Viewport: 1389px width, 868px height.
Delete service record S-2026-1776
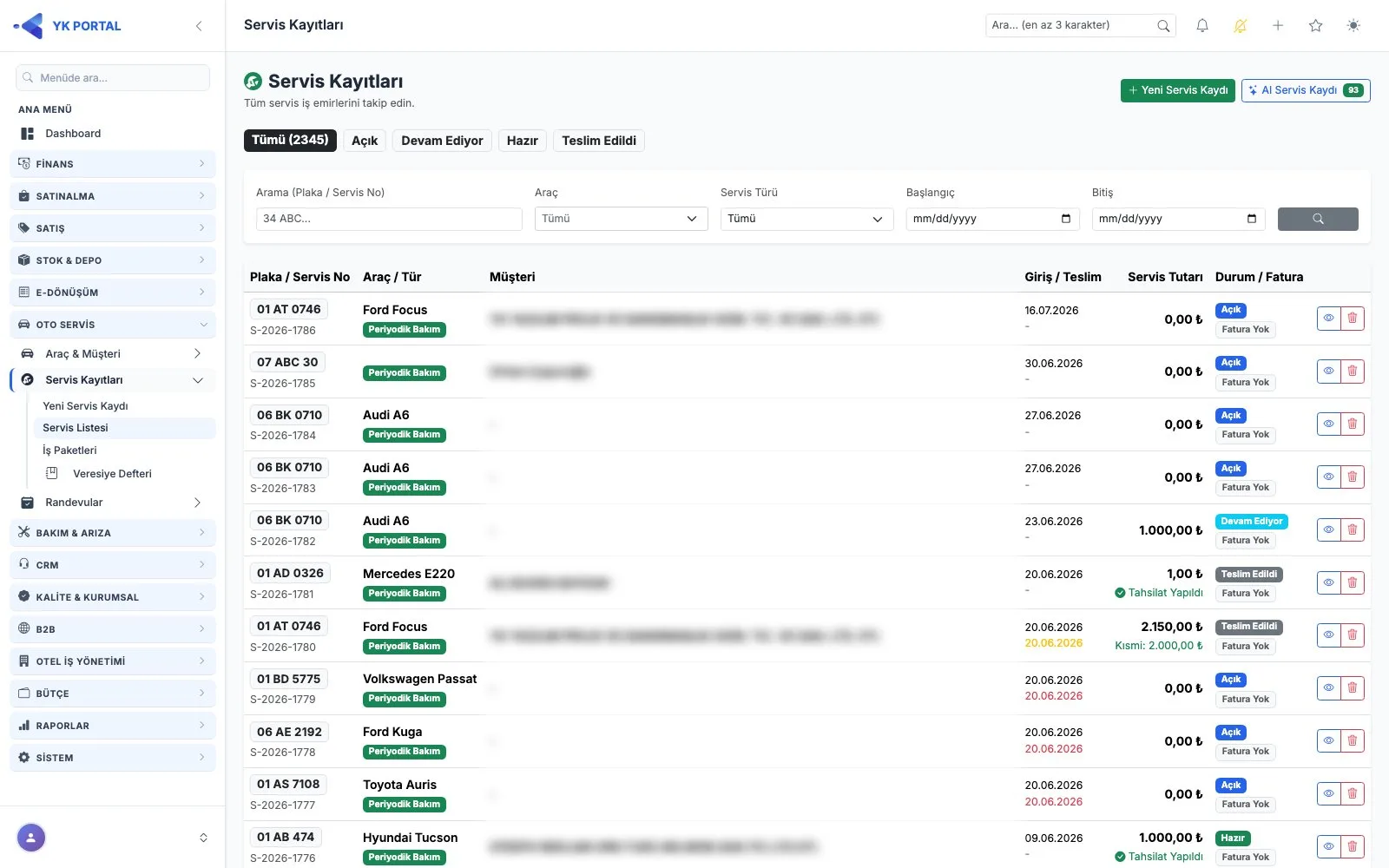pos(1353,846)
